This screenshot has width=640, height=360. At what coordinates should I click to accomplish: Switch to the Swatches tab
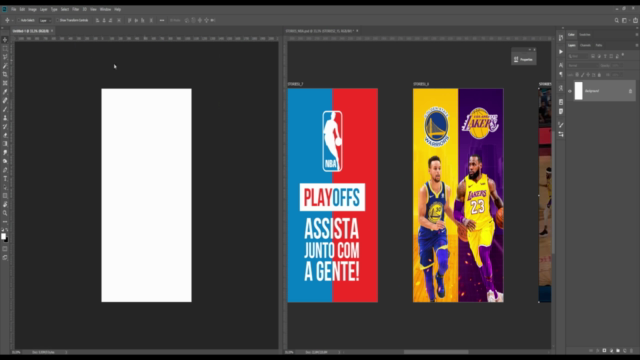coord(585,35)
